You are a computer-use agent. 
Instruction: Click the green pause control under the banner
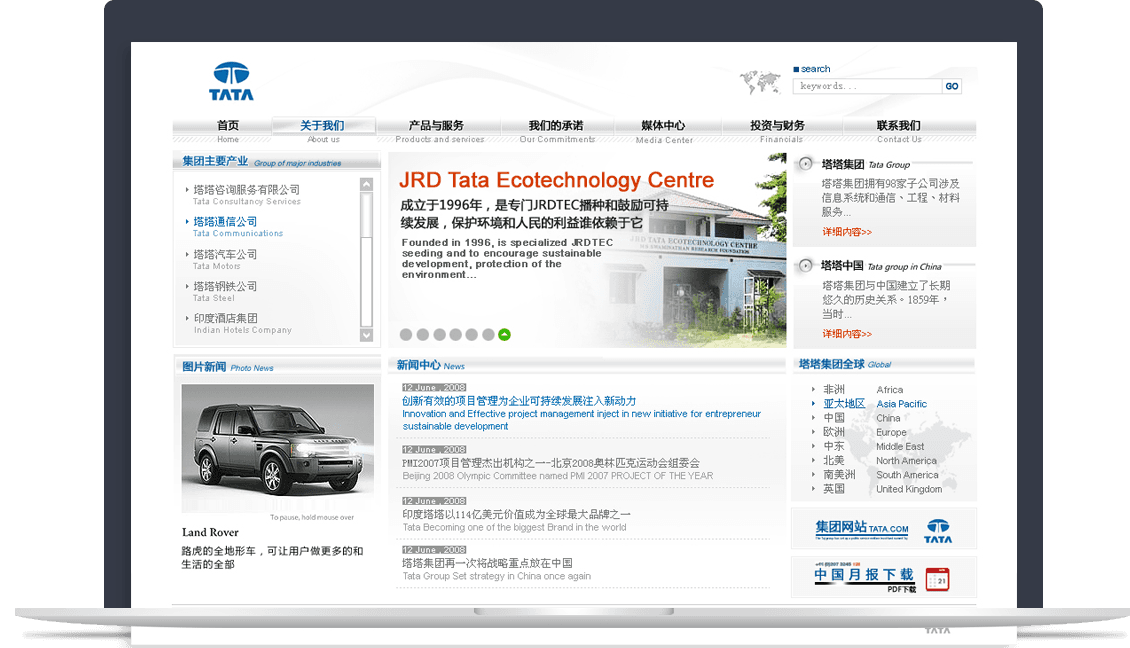[503, 334]
